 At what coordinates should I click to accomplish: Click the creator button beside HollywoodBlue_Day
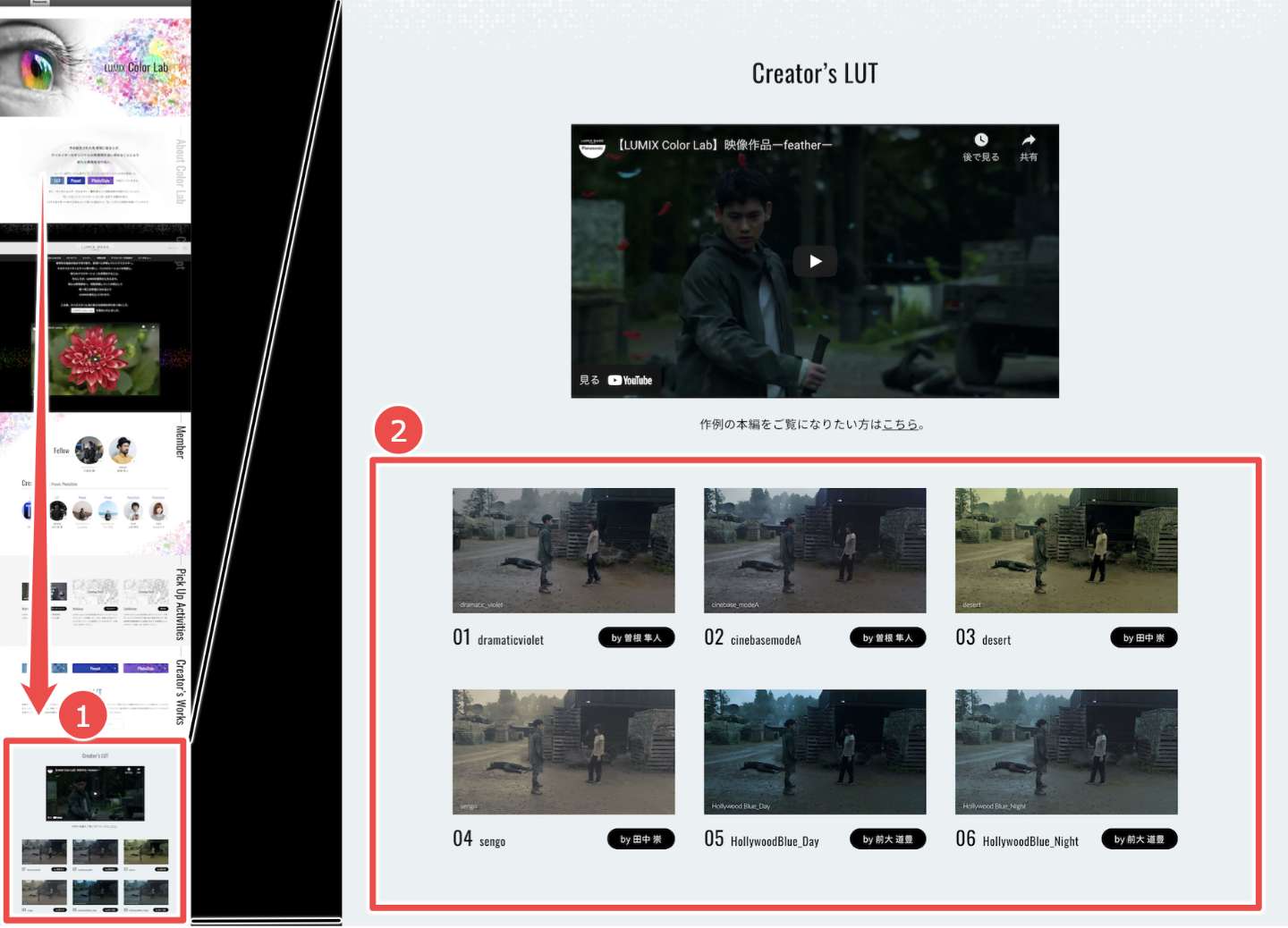tap(888, 839)
